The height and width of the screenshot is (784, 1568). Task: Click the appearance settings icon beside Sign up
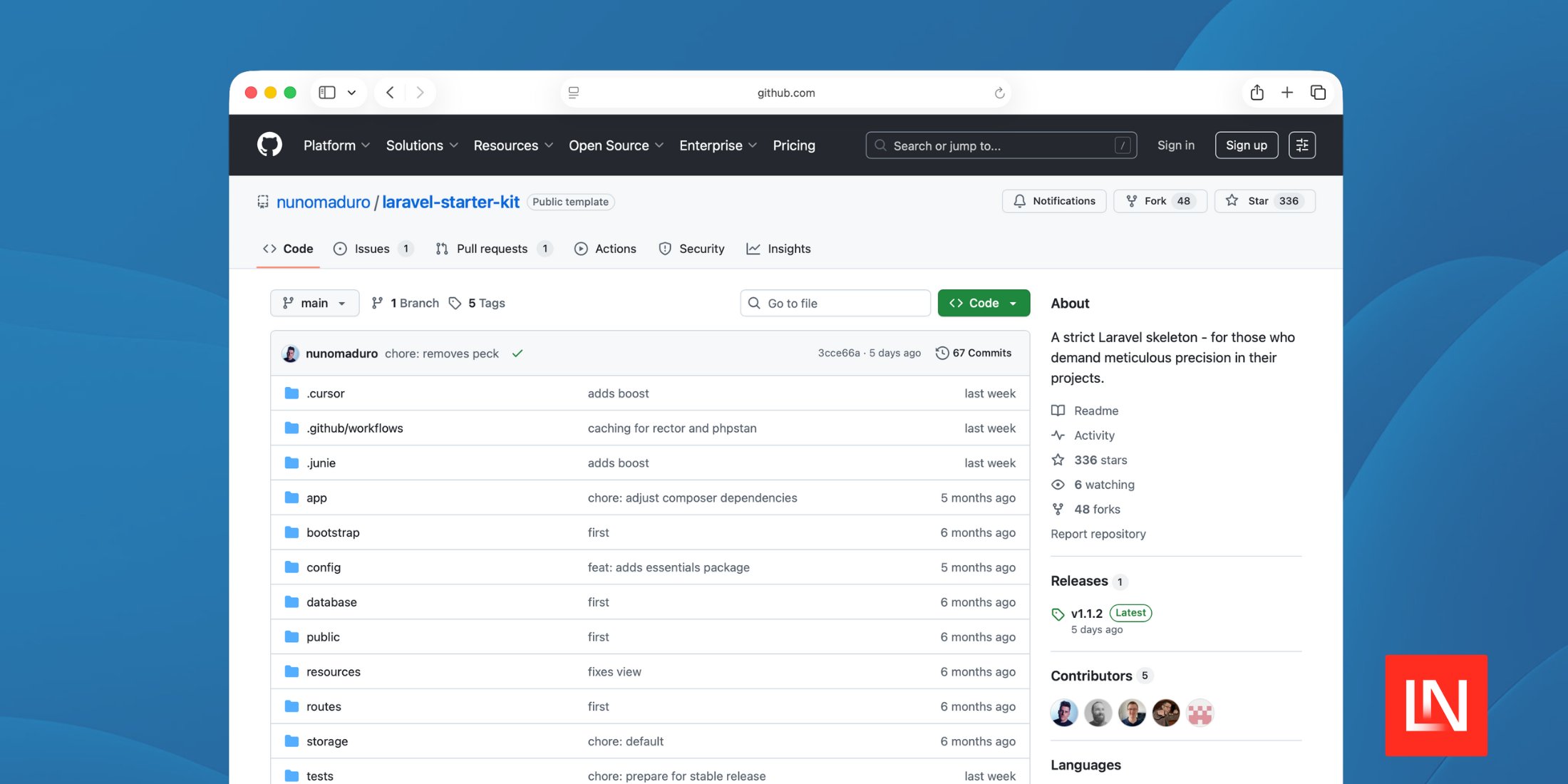[x=1301, y=145]
